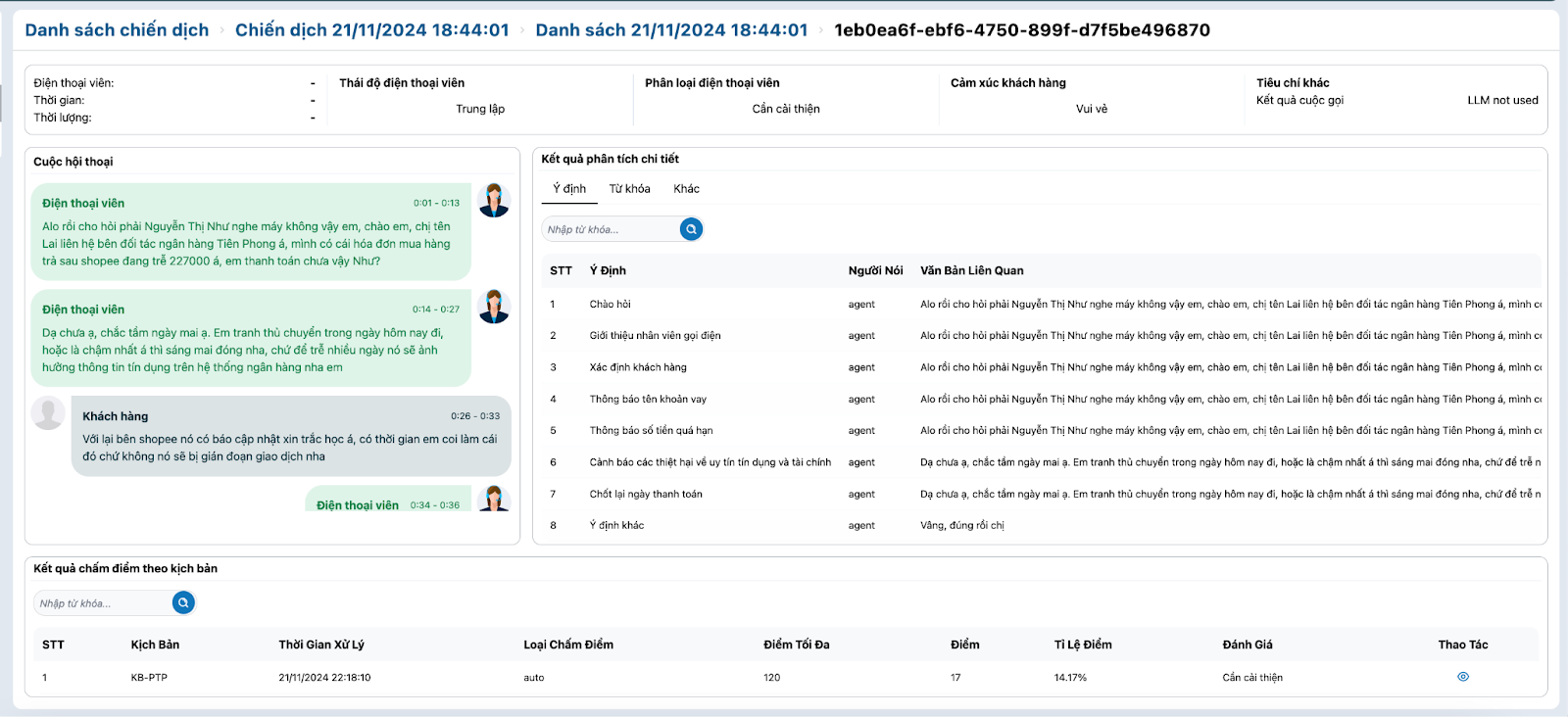Image resolution: width=1568 pixels, height=717 pixels.
Task: Click the agent message timestamped 0:14 - 0:27
Action: [x=251, y=338]
